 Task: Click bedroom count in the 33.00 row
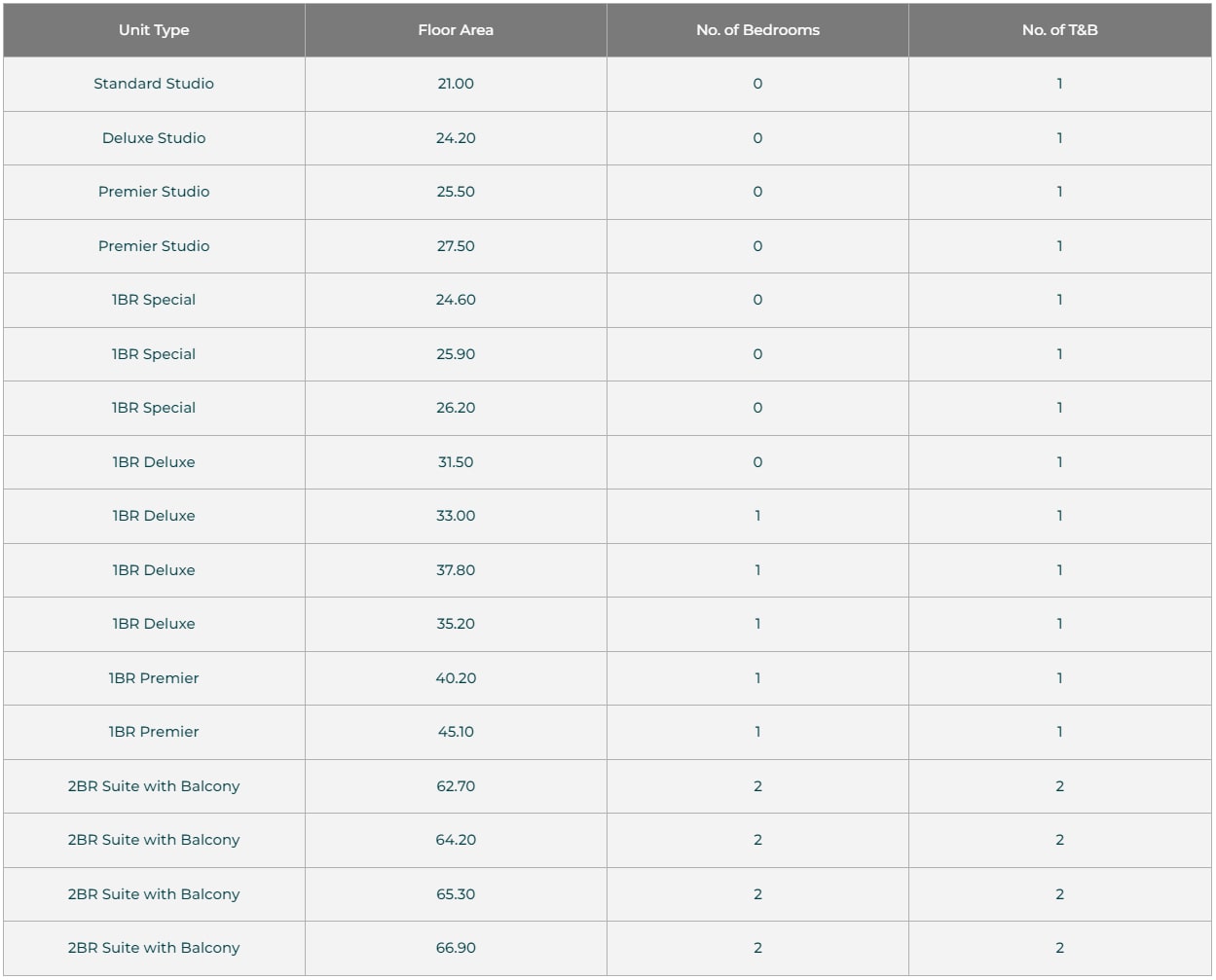point(757,516)
